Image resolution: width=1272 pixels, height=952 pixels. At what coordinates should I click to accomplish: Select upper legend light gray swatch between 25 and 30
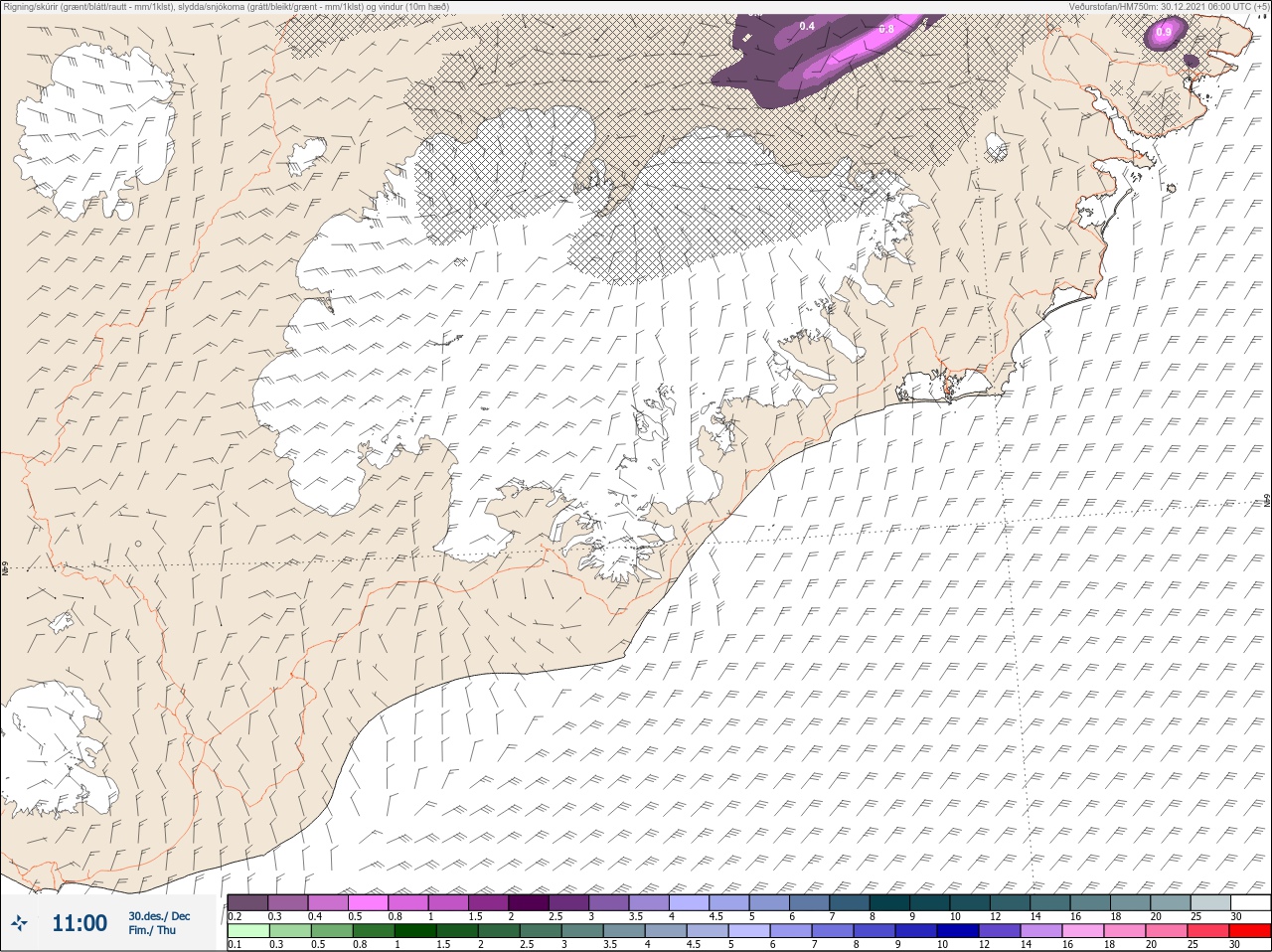(1209, 902)
